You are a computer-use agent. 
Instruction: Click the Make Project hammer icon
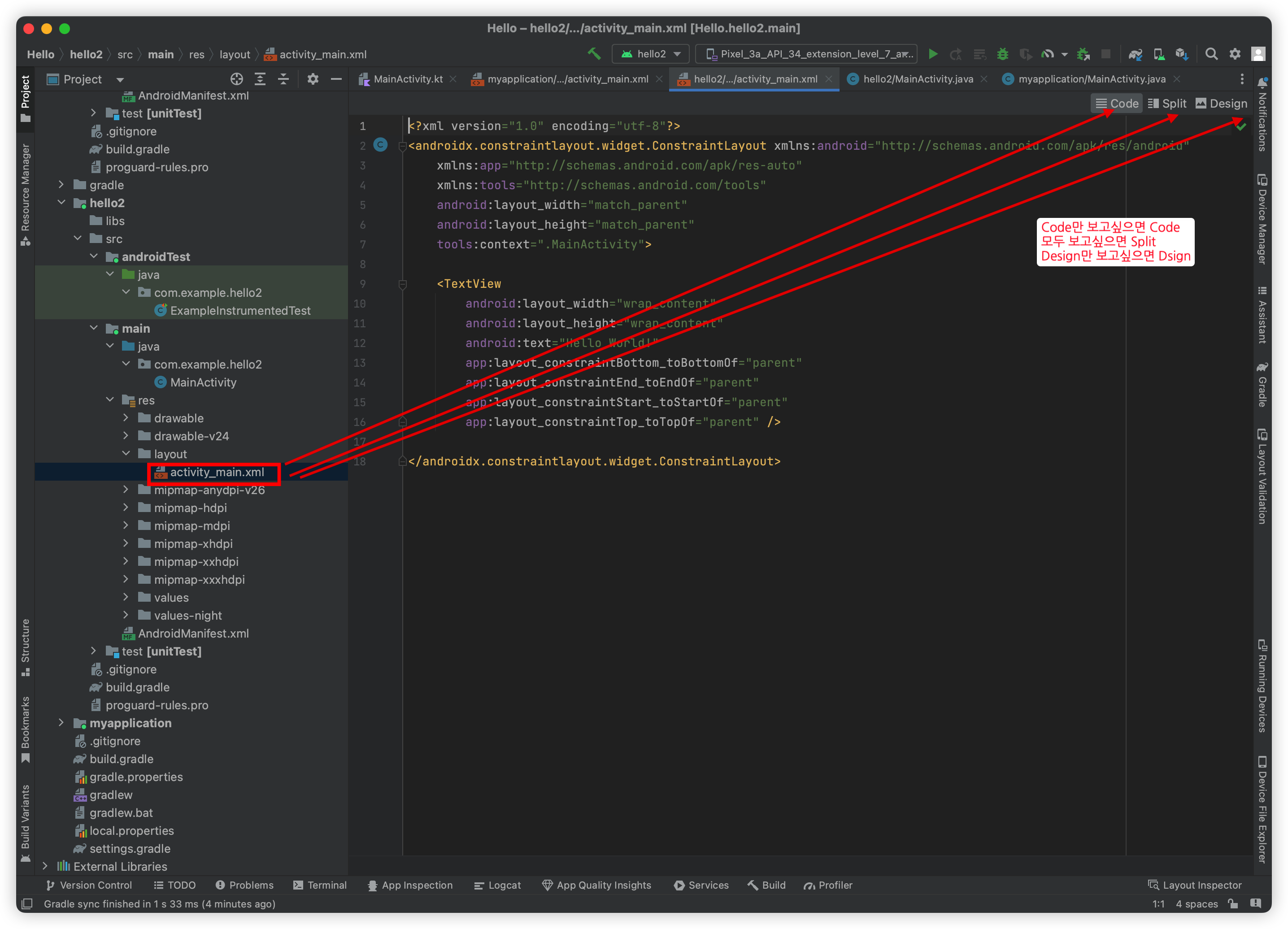pos(594,54)
